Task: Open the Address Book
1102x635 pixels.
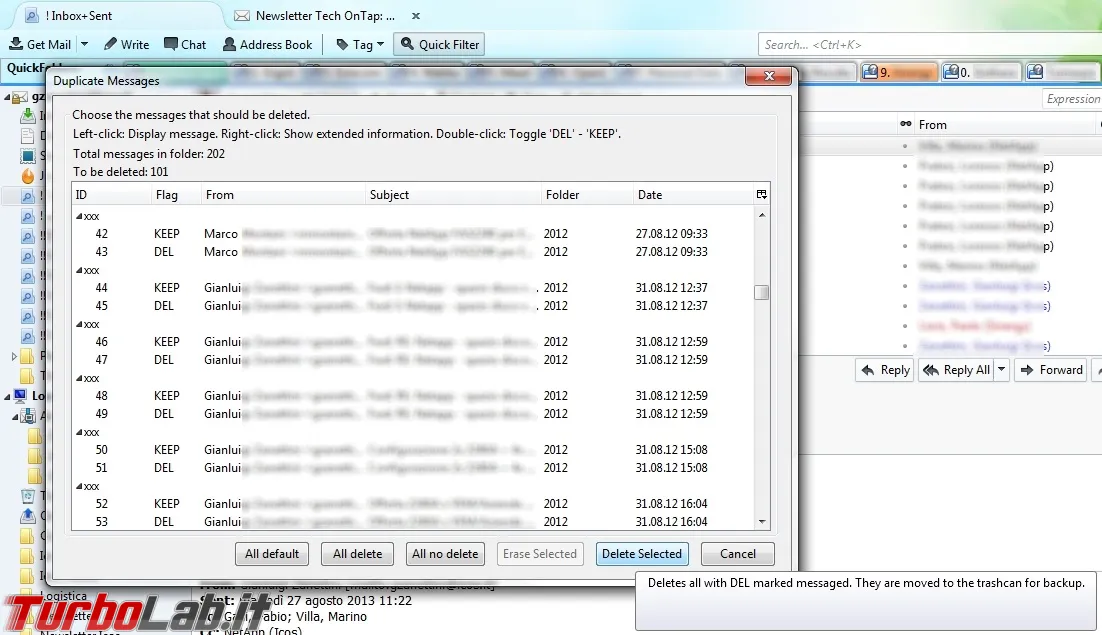Action: coord(267,44)
